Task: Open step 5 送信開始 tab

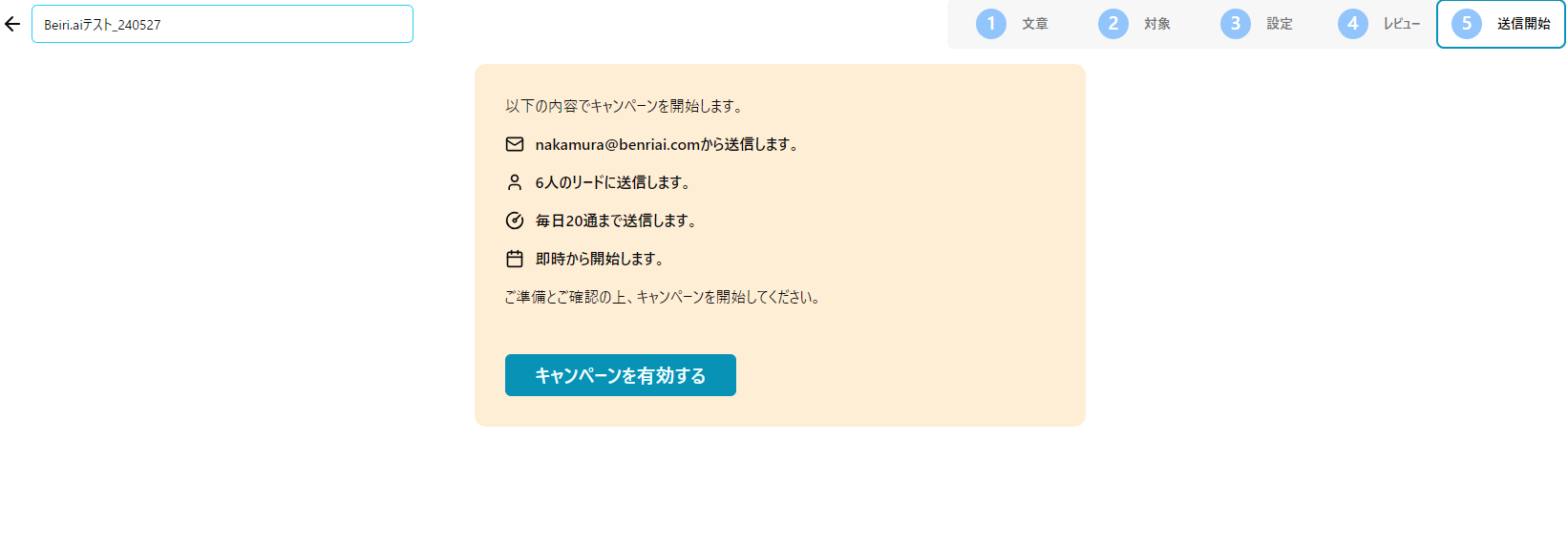Action: point(1501,24)
